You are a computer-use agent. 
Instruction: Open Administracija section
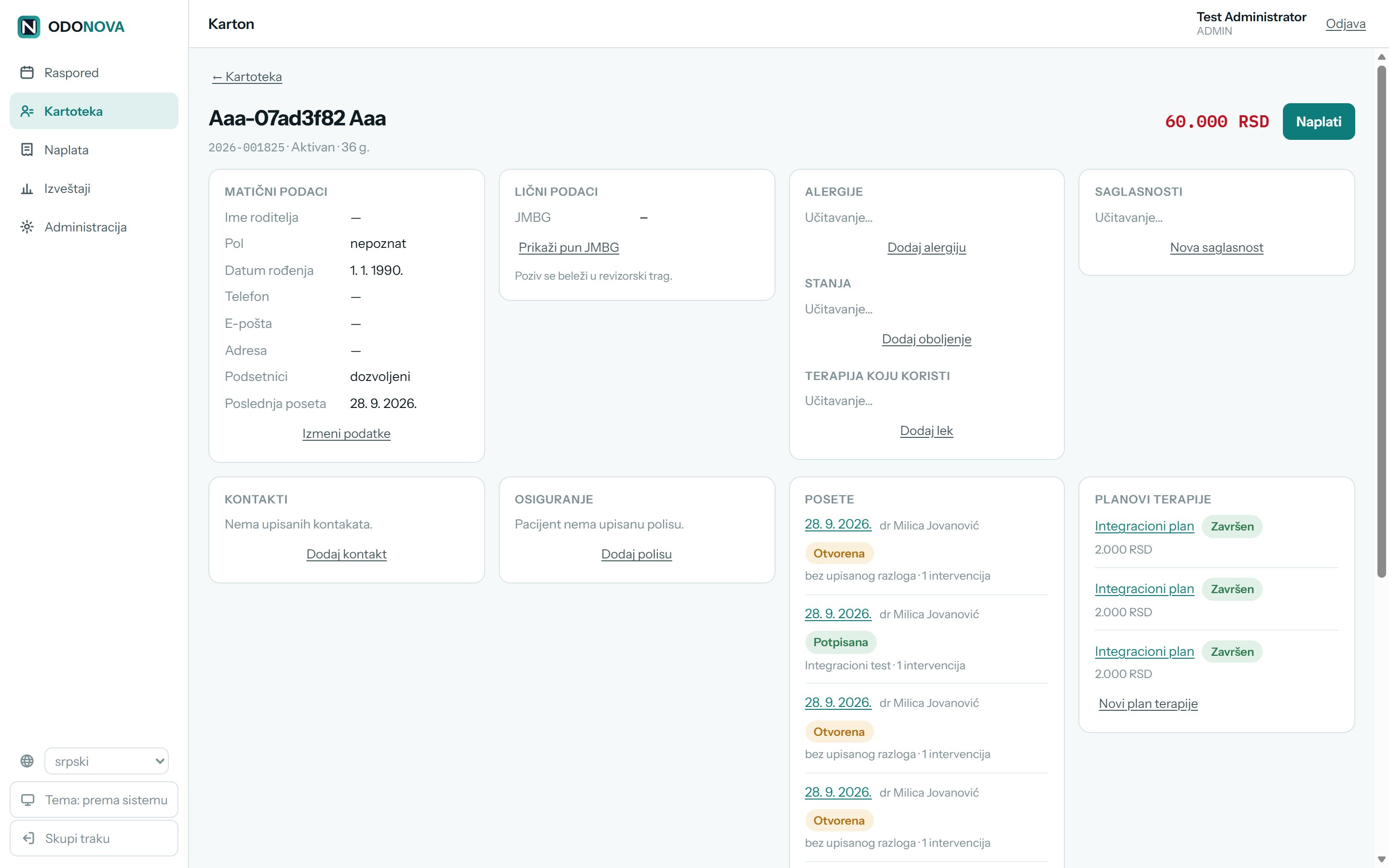click(94, 227)
